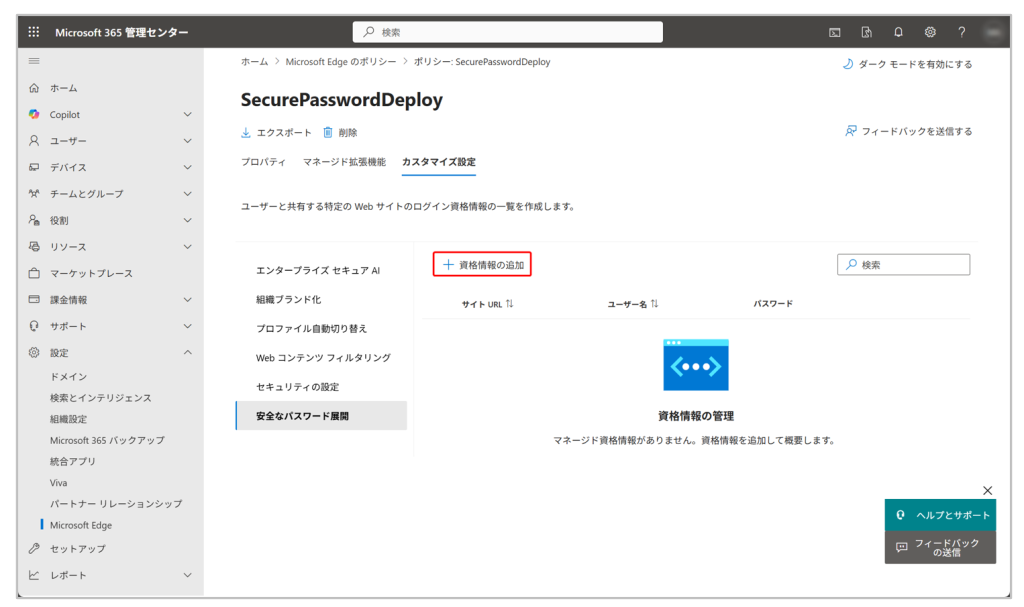Open 組織設定 in sidebar
This screenshot has width=1024, height=607.
[x=69, y=419]
